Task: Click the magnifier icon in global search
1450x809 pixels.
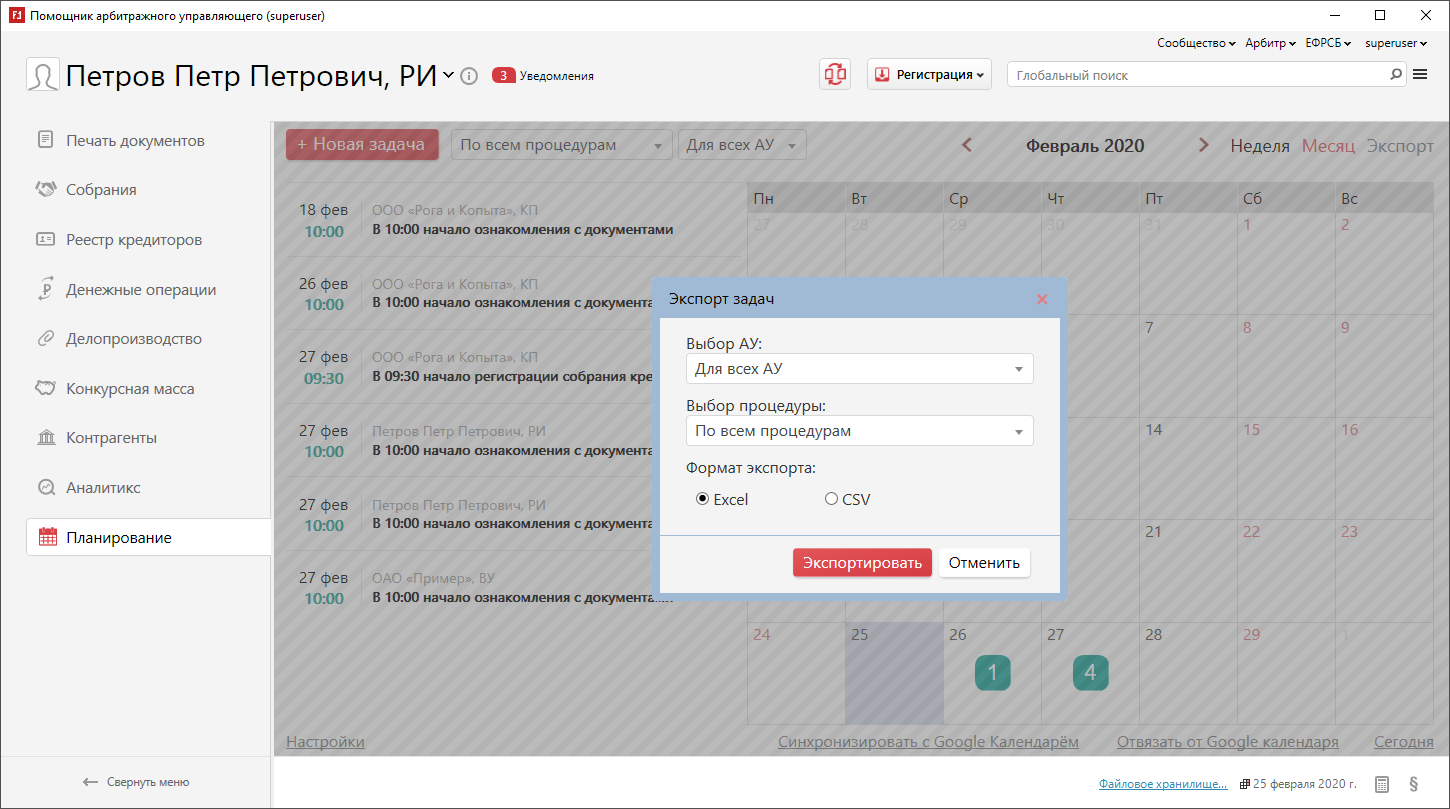Action: 1396,75
